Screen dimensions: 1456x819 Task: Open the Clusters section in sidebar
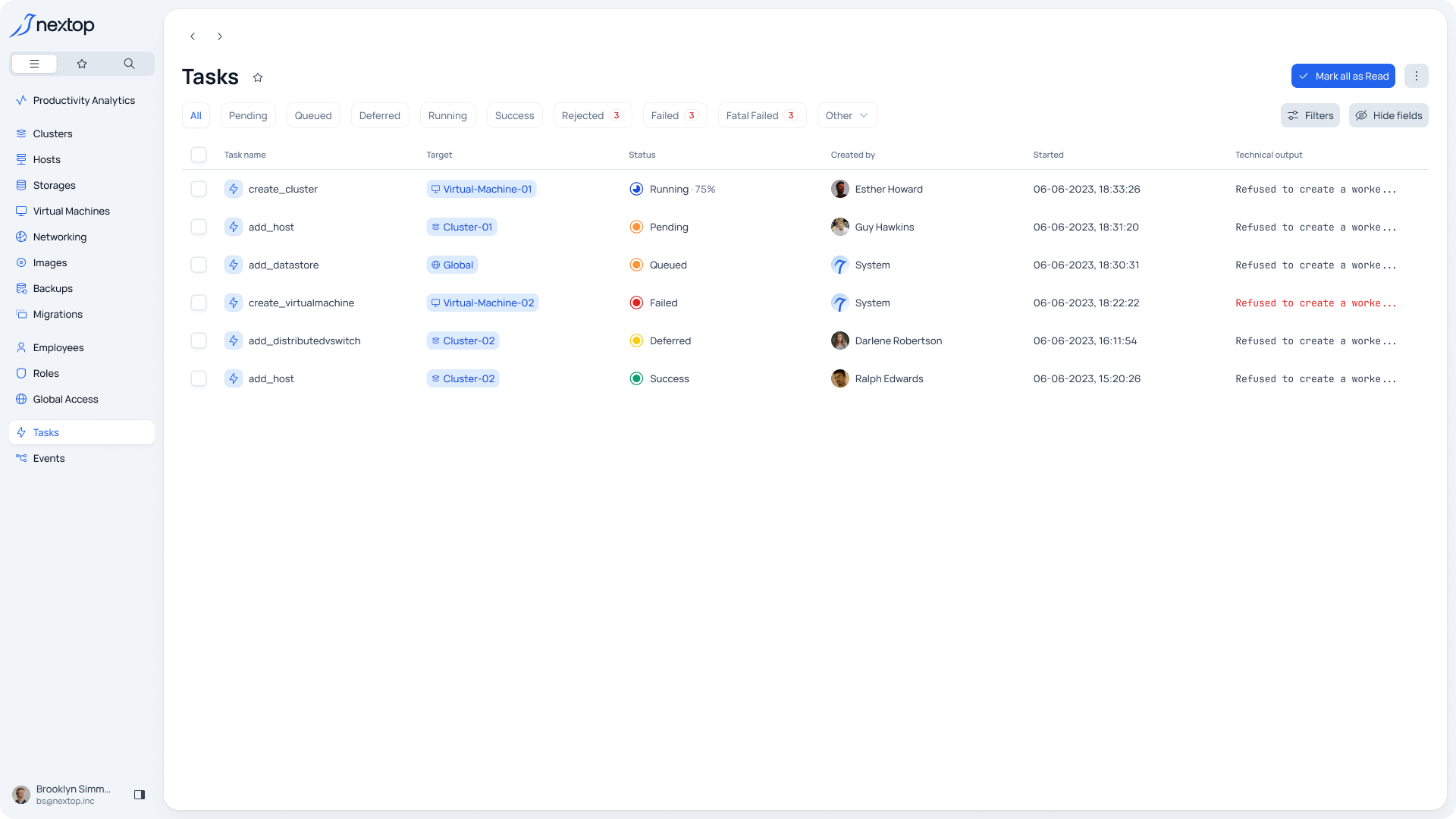(52, 133)
